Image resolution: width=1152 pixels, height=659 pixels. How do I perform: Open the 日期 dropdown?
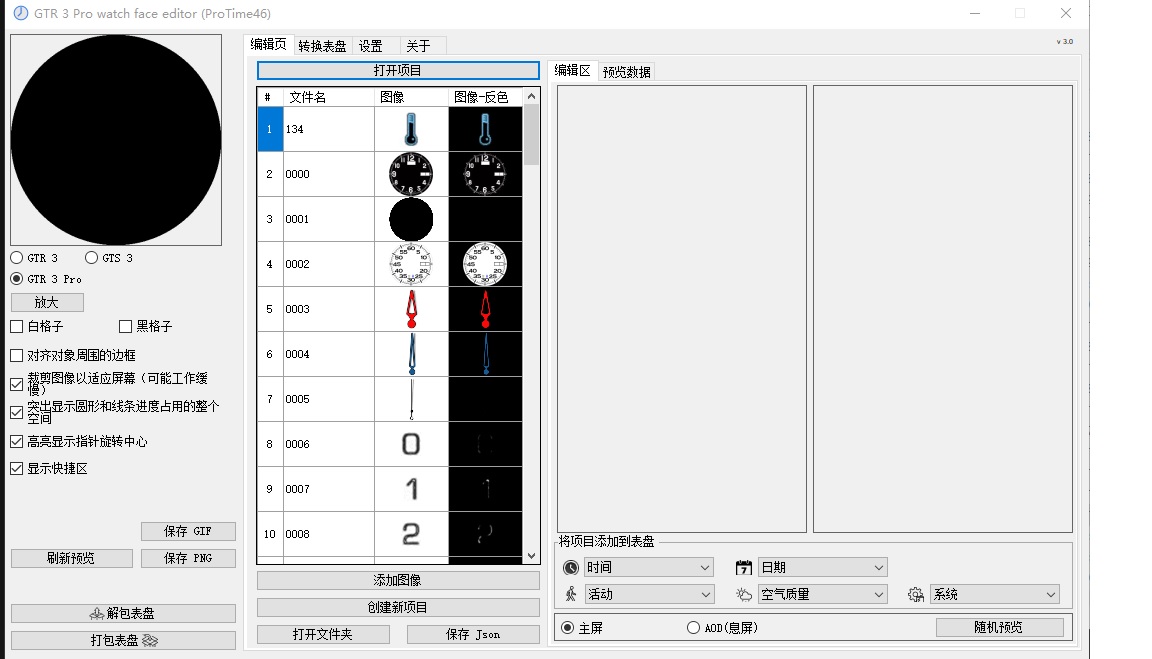[x=823, y=567]
